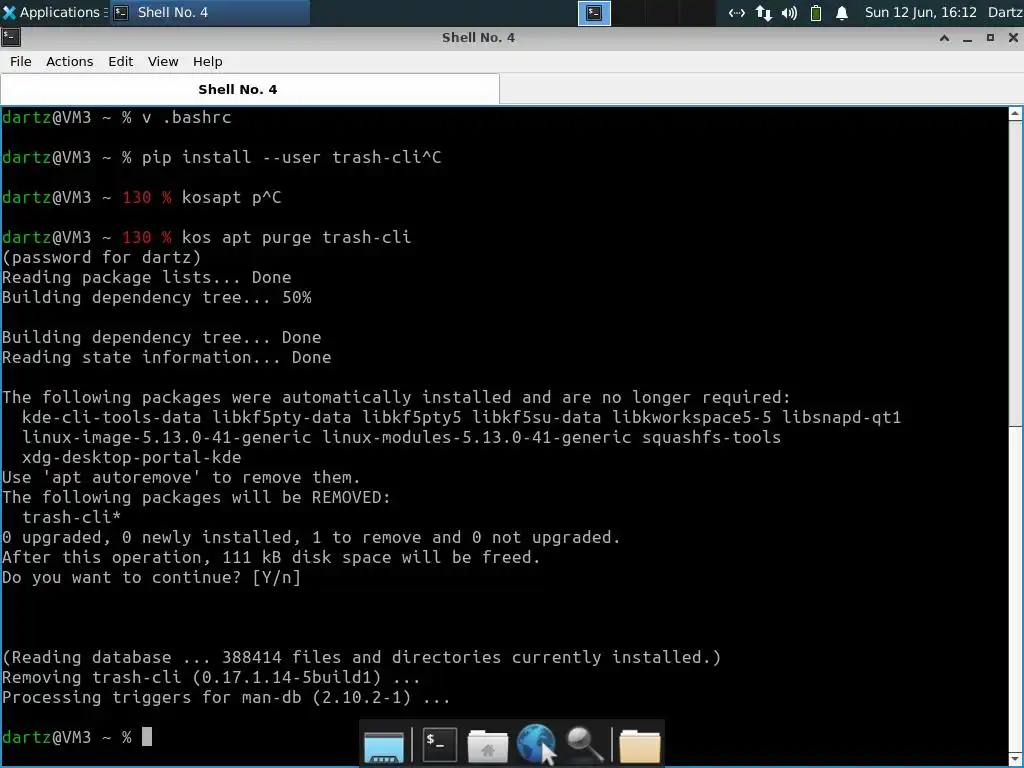Open the application finder magnifier icon

[x=584, y=744]
